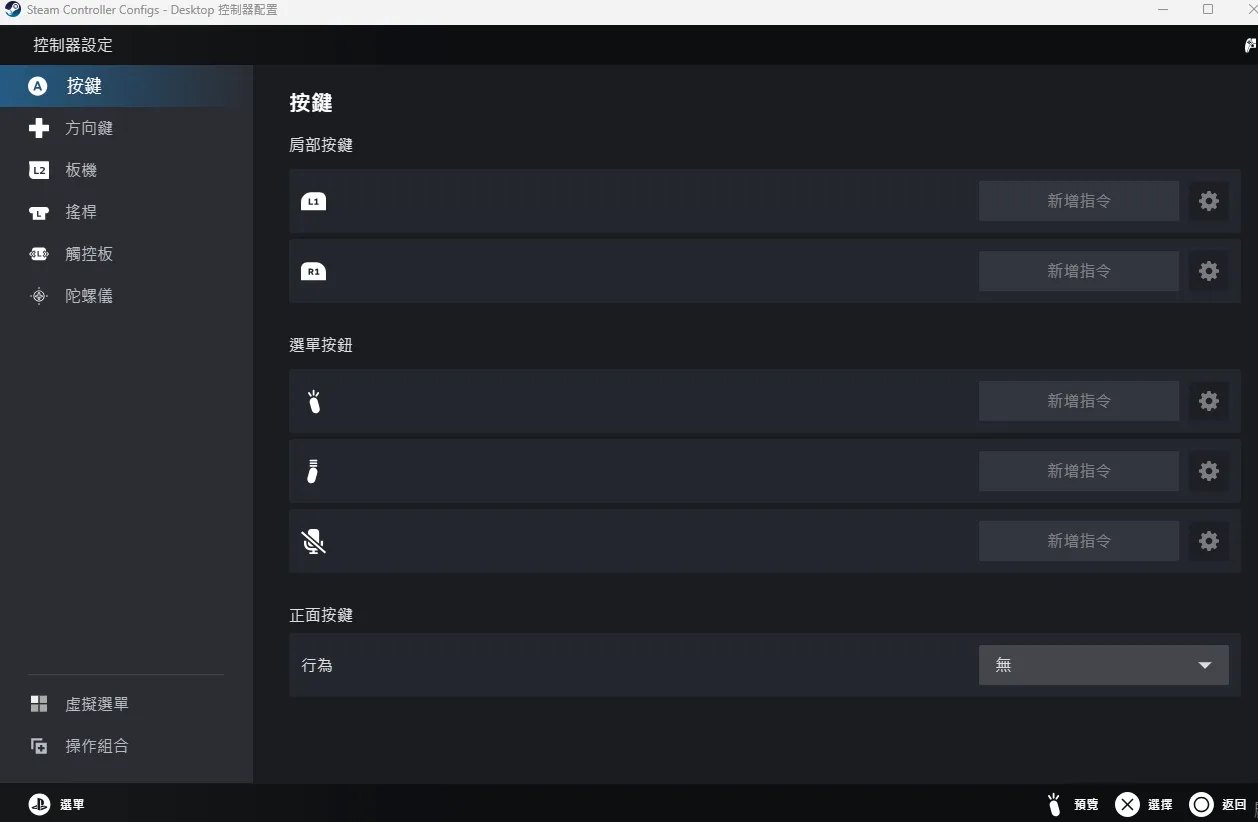This screenshot has height=822, width=1258.
Task: Open settings gear for L1 button
Action: pos(1208,201)
